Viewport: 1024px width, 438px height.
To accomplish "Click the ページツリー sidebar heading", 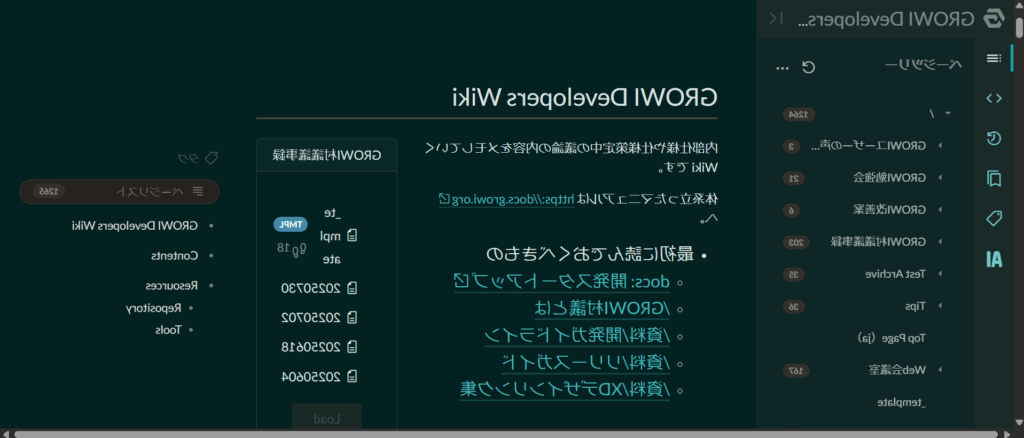I will click(x=923, y=64).
